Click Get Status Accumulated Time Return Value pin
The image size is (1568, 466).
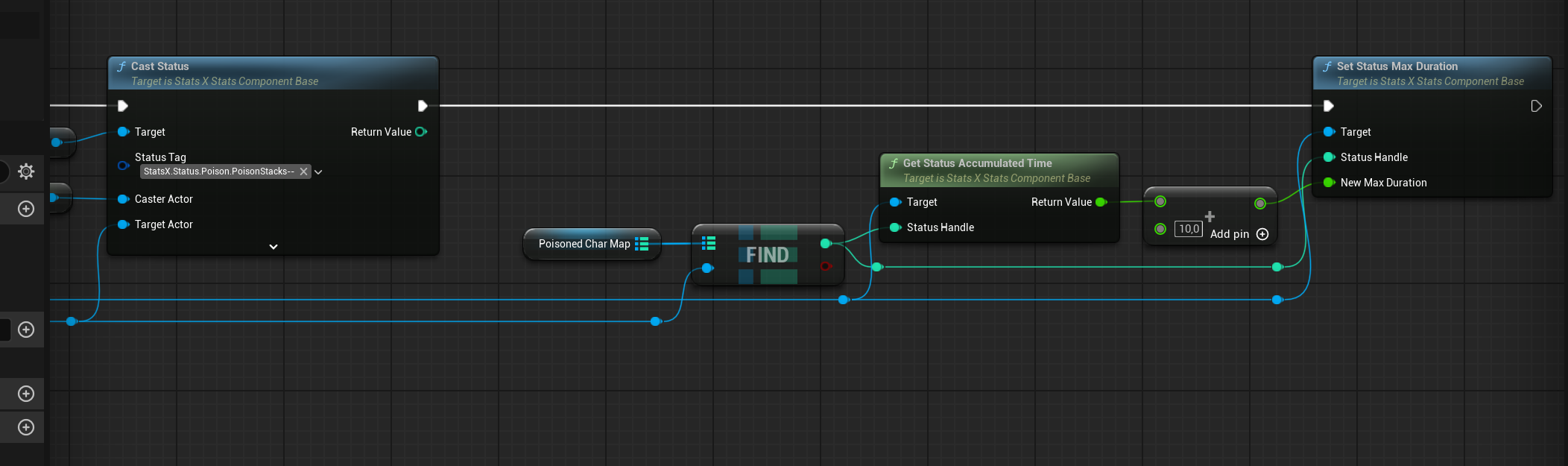click(x=1101, y=202)
